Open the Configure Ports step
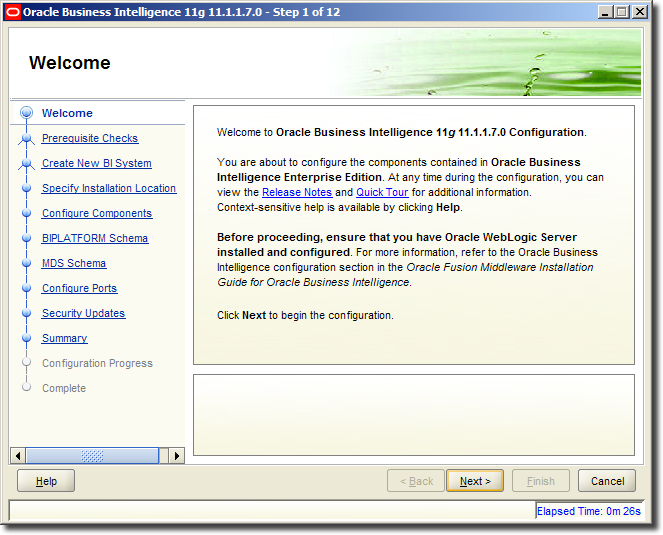This screenshot has width=663, height=535. (x=79, y=289)
